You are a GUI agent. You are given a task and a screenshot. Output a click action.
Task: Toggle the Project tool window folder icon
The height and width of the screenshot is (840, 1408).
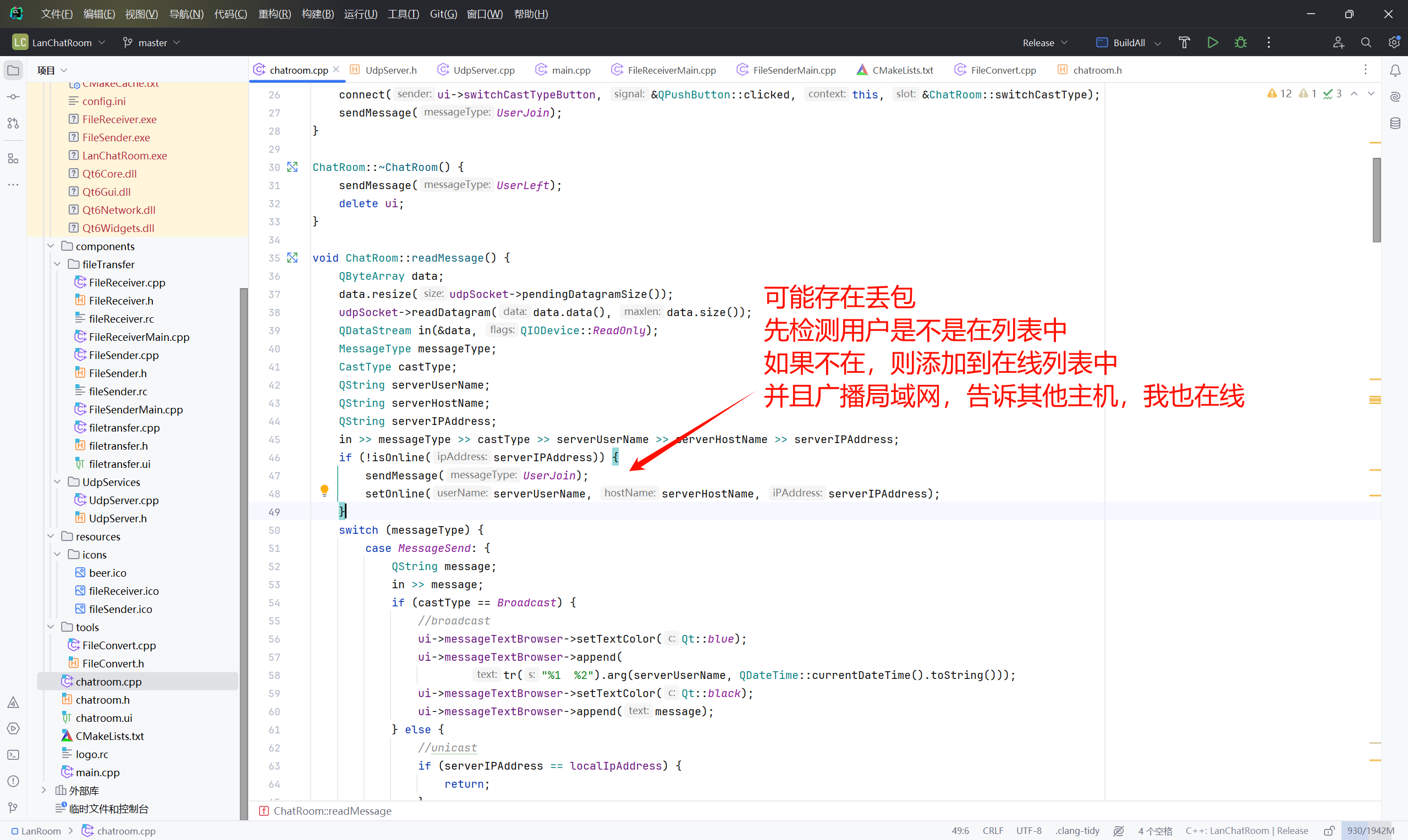point(13,70)
